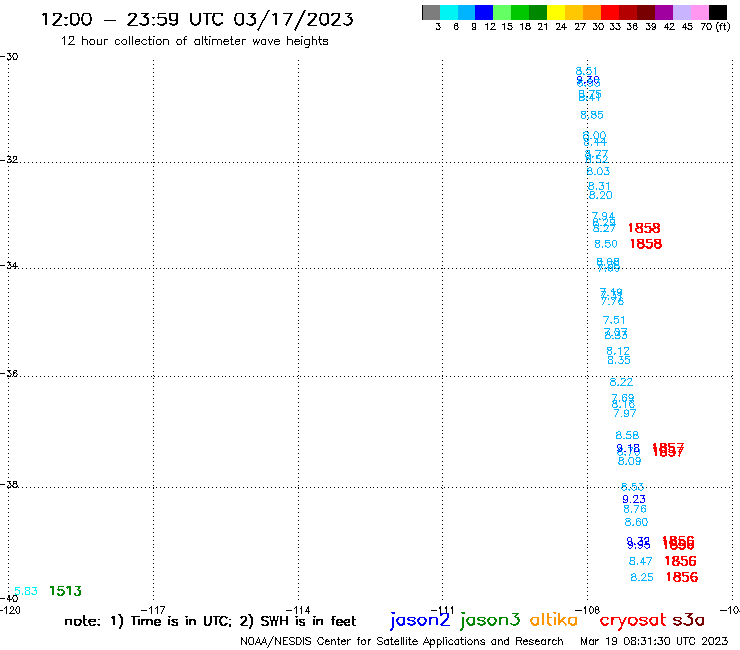Select the altika satellite legend label
740x650 pixels.
[x=554, y=619]
